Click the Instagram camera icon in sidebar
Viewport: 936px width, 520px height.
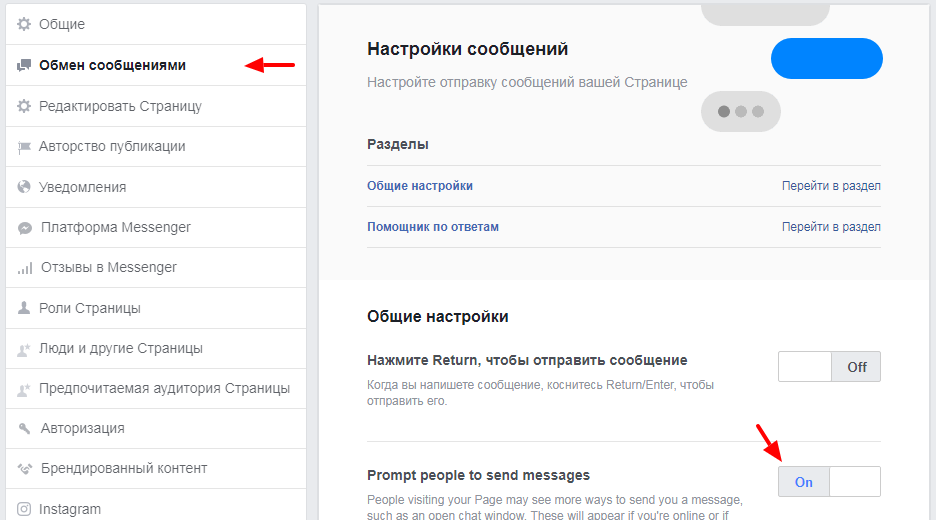click(x=24, y=509)
